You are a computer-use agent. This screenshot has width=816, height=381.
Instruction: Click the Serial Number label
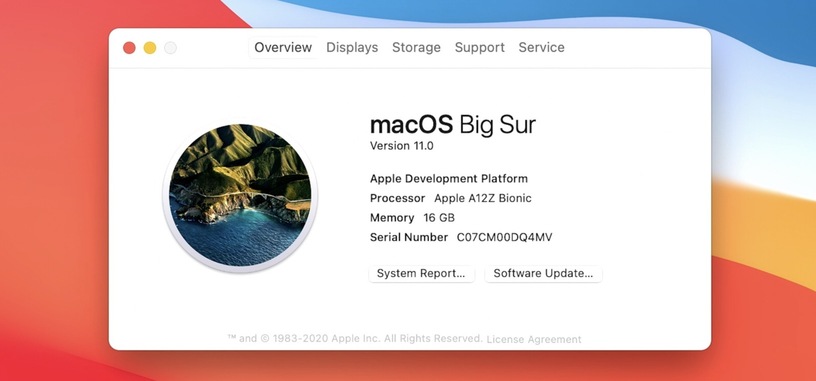click(x=409, y=237)
